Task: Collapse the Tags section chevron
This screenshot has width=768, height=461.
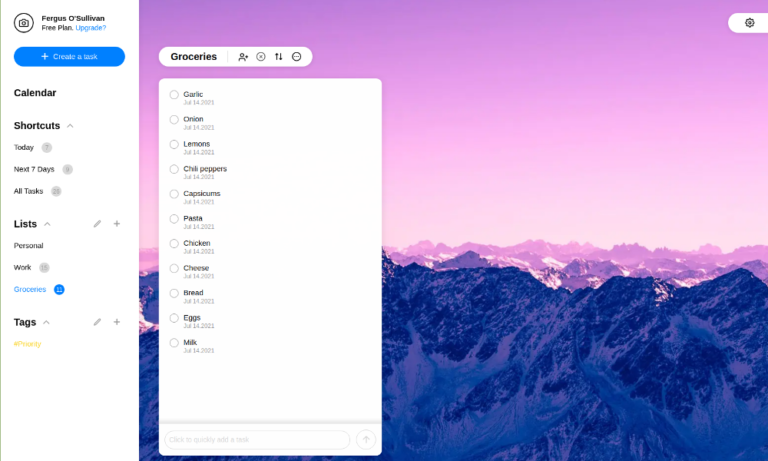Action: (x=46, y=322)
